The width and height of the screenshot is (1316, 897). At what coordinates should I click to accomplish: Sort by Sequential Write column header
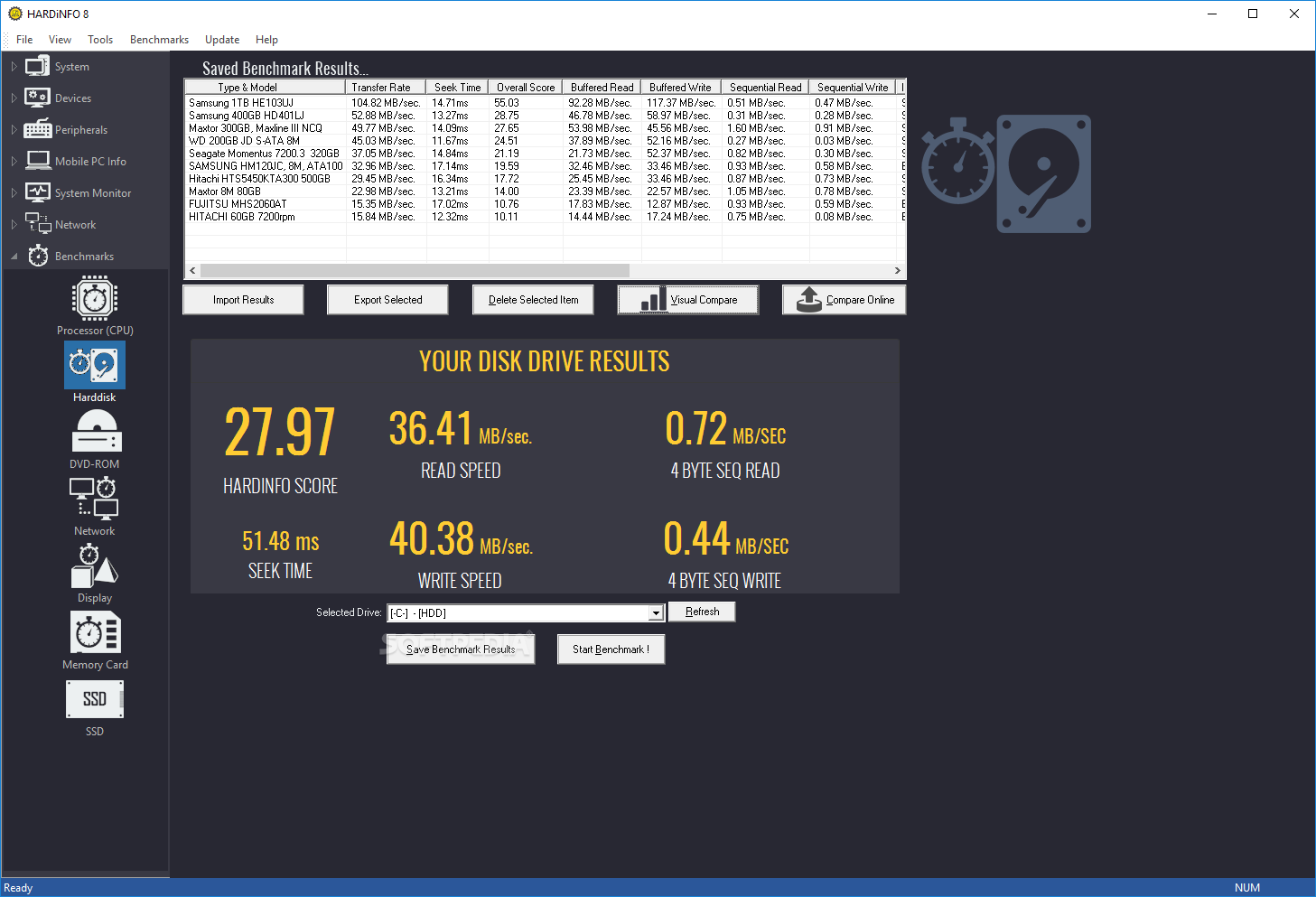[853, 87]
